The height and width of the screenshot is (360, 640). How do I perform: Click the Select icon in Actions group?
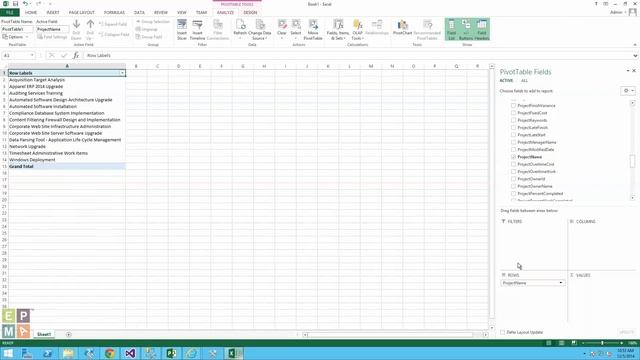coord(296,29)
